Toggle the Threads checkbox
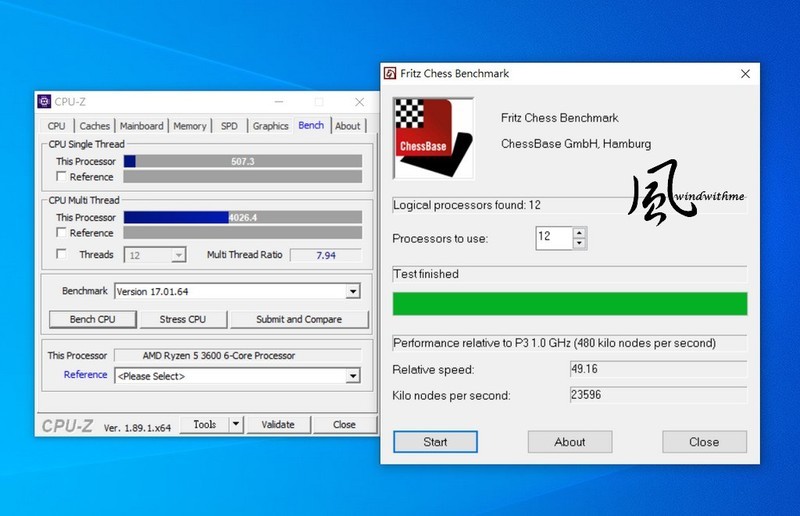The width and height of the screenshot is (800, 516). click(62, 255)
